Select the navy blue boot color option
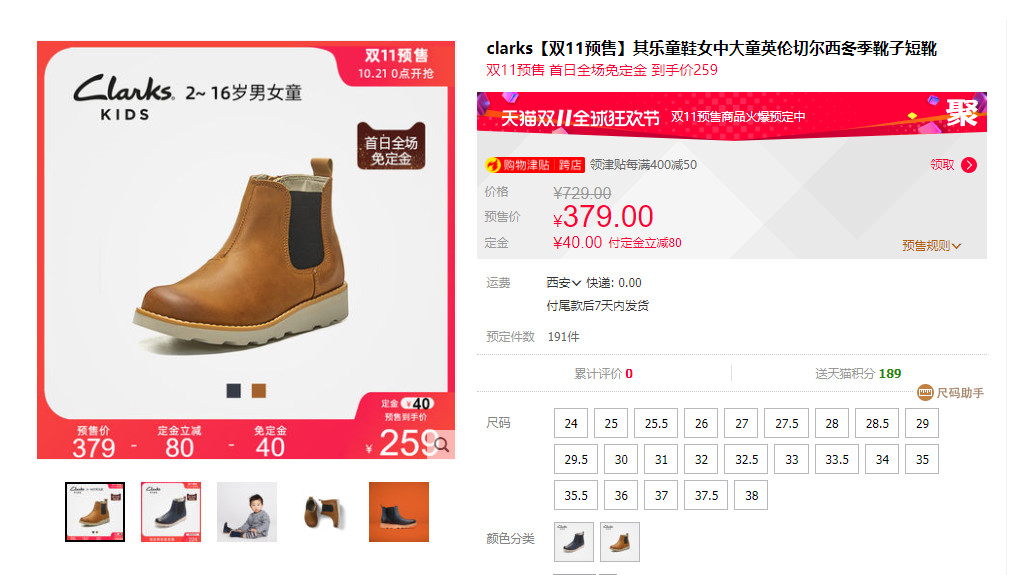Screen dimensions: 1012x575 click(574, 541)
